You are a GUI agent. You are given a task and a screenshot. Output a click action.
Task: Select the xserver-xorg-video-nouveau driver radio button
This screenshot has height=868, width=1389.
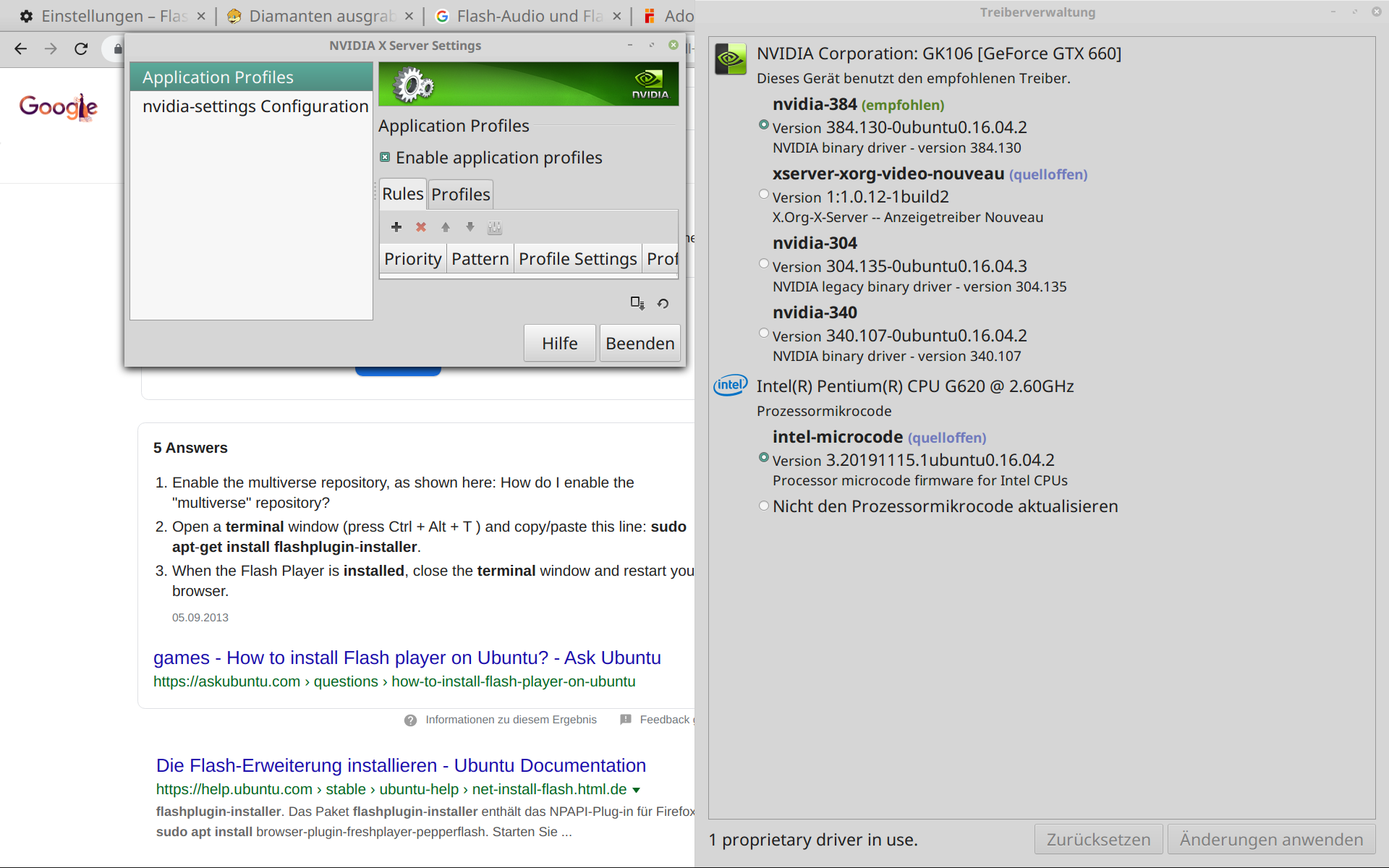click(x=764, y=195)
